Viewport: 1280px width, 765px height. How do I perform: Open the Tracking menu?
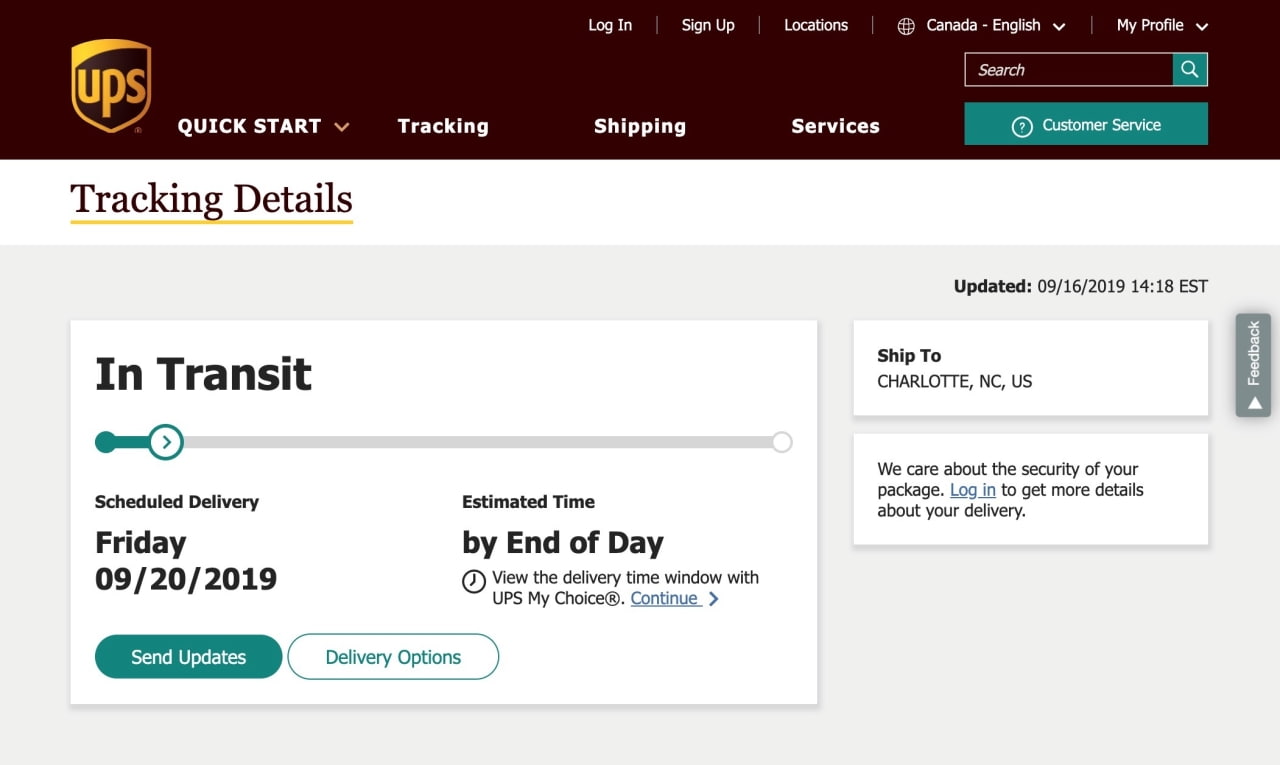pyautogui.click(x=443, y=126)
